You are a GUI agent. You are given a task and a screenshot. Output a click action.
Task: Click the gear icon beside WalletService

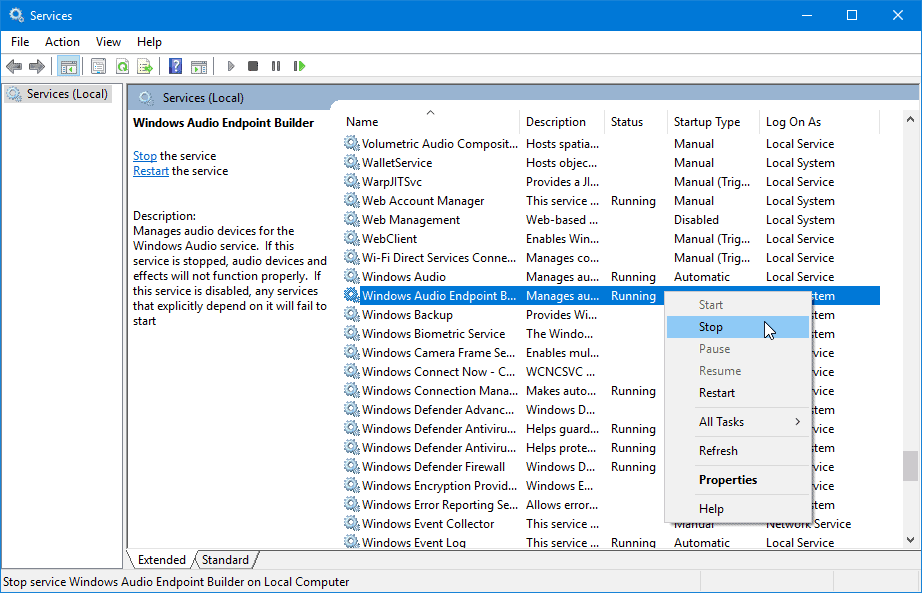[352, 162]
